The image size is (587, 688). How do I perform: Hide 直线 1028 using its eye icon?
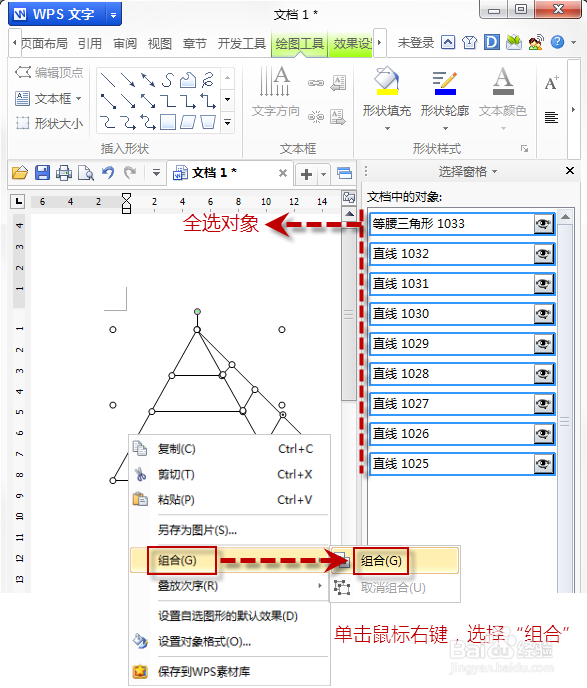pyautogui.click(x=543, y=374)
